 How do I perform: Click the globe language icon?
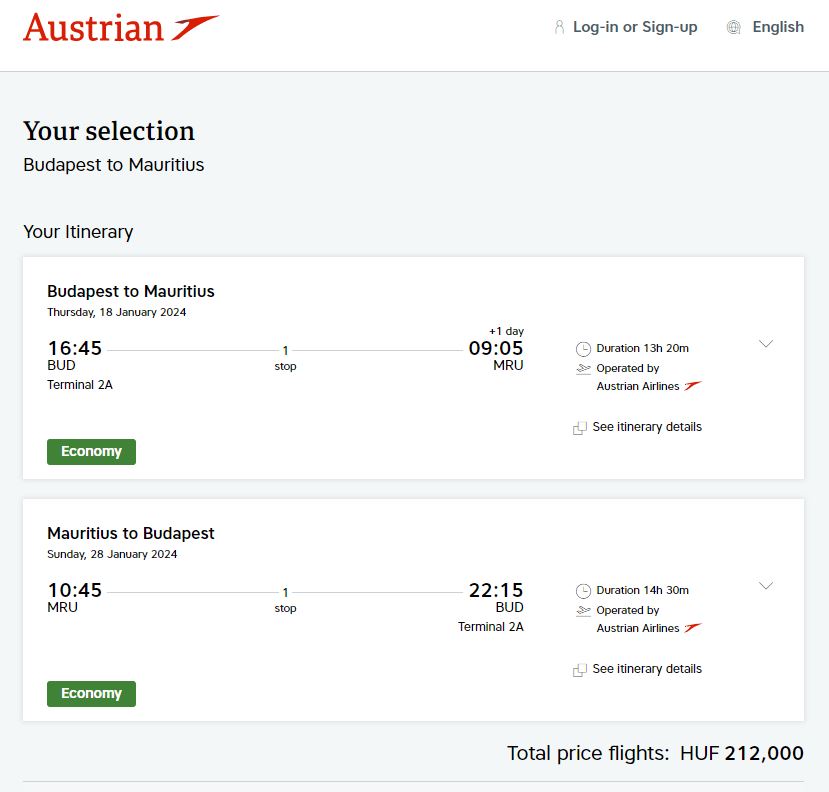733,27
